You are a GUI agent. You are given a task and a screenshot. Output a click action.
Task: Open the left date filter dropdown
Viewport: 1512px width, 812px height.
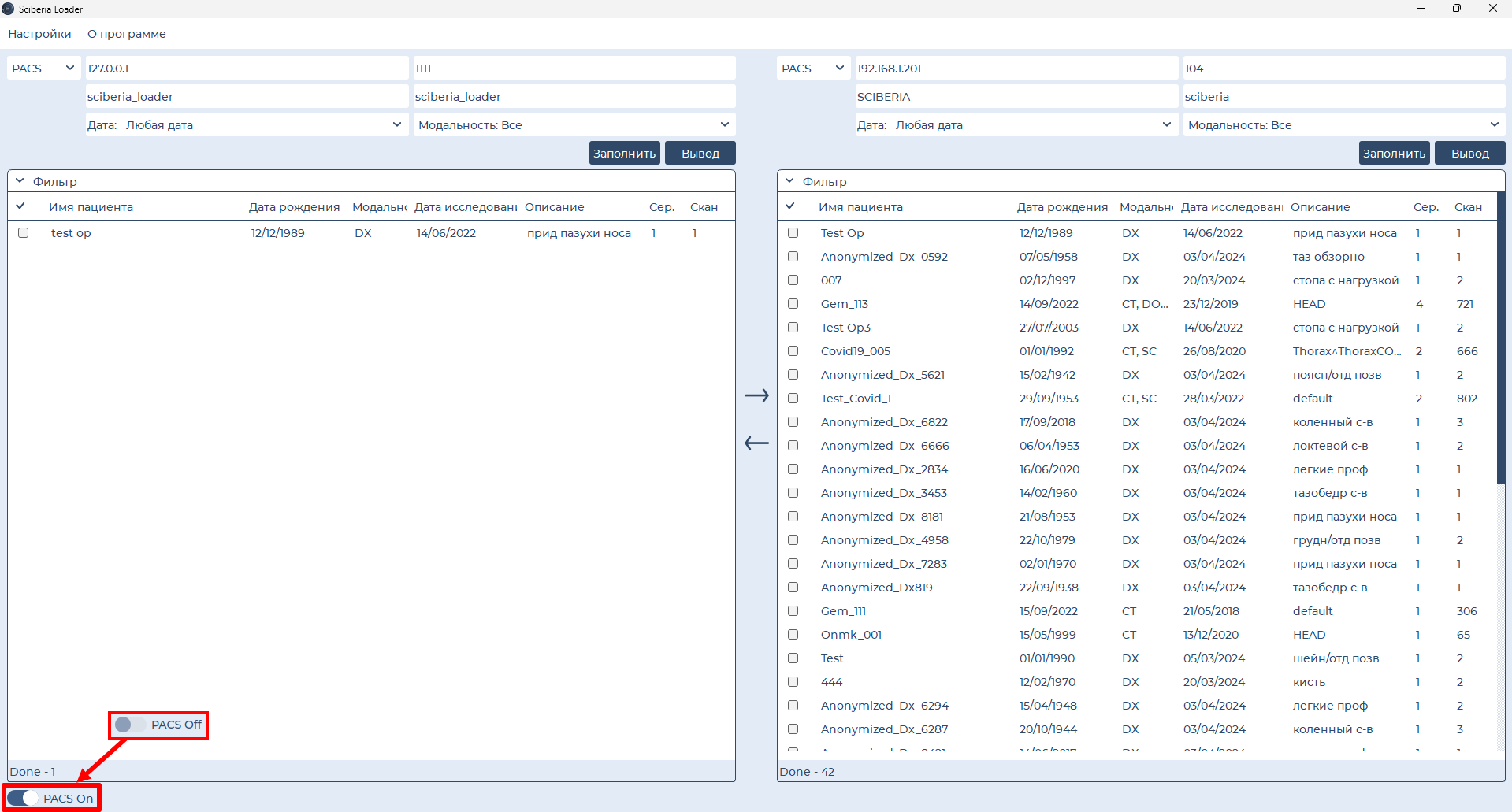[x=247, y=125]
